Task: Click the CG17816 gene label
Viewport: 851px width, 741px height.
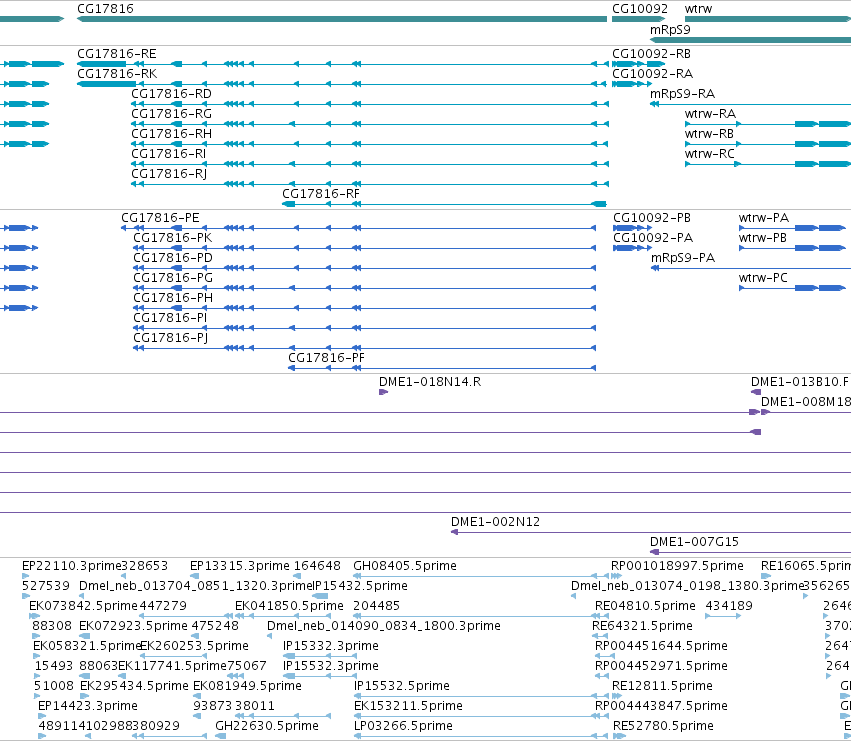Action: pos(105,9)
